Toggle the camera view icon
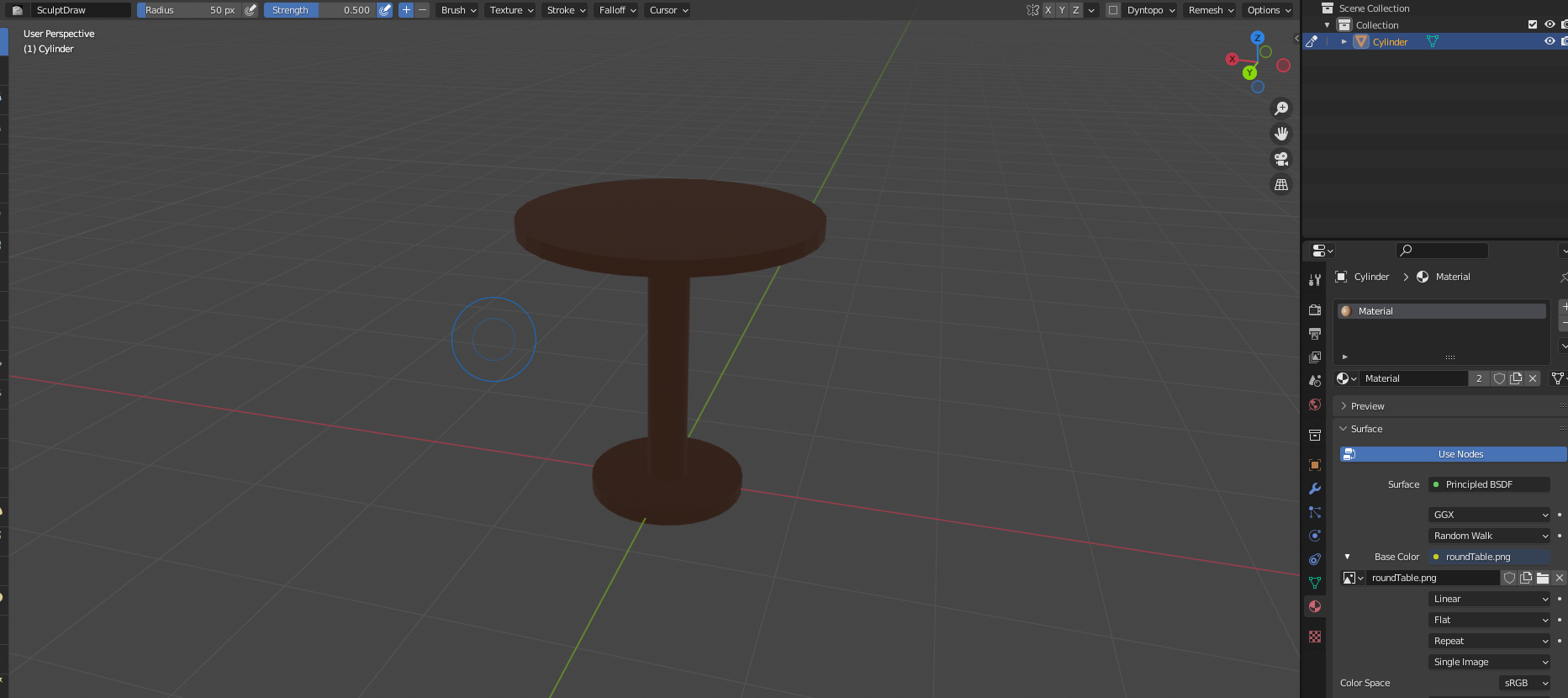The image size is (1568, 698). click(x=1281, y=159)
